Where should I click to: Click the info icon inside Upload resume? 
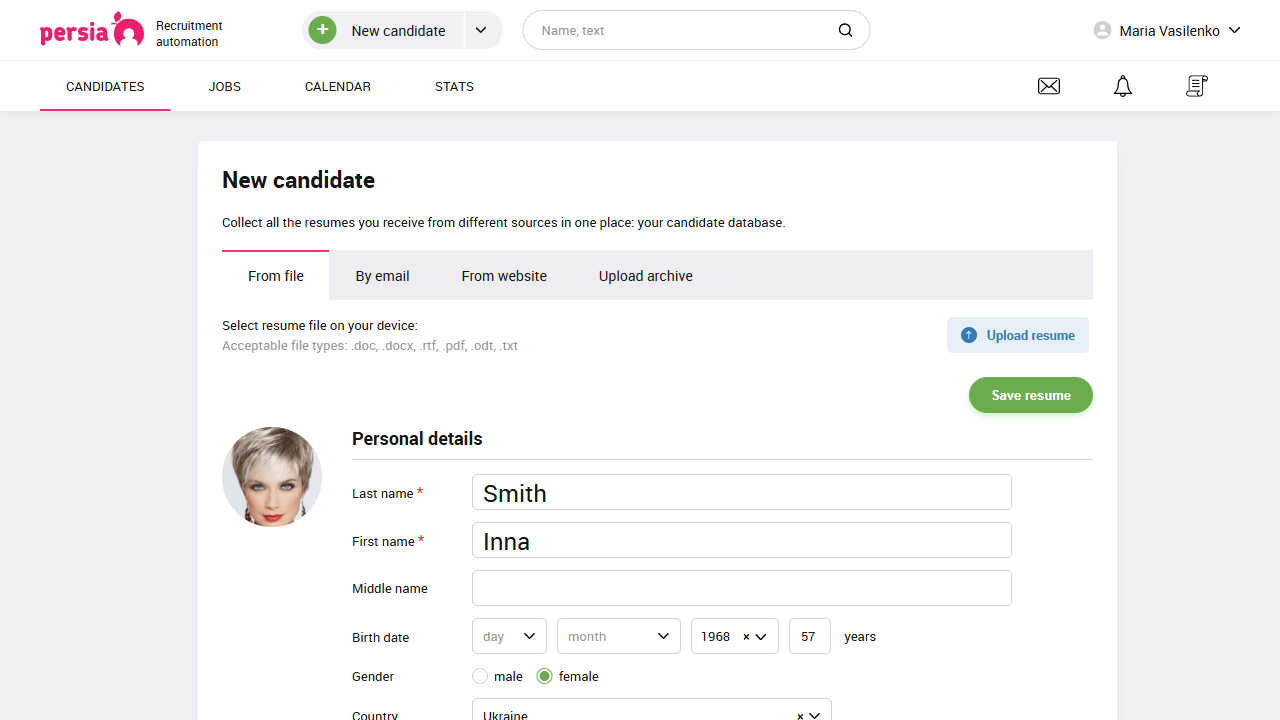click(x=969, y=335)
